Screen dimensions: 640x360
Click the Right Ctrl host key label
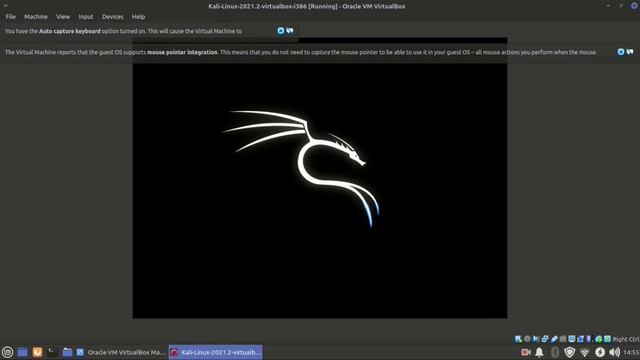coord(626,339)
